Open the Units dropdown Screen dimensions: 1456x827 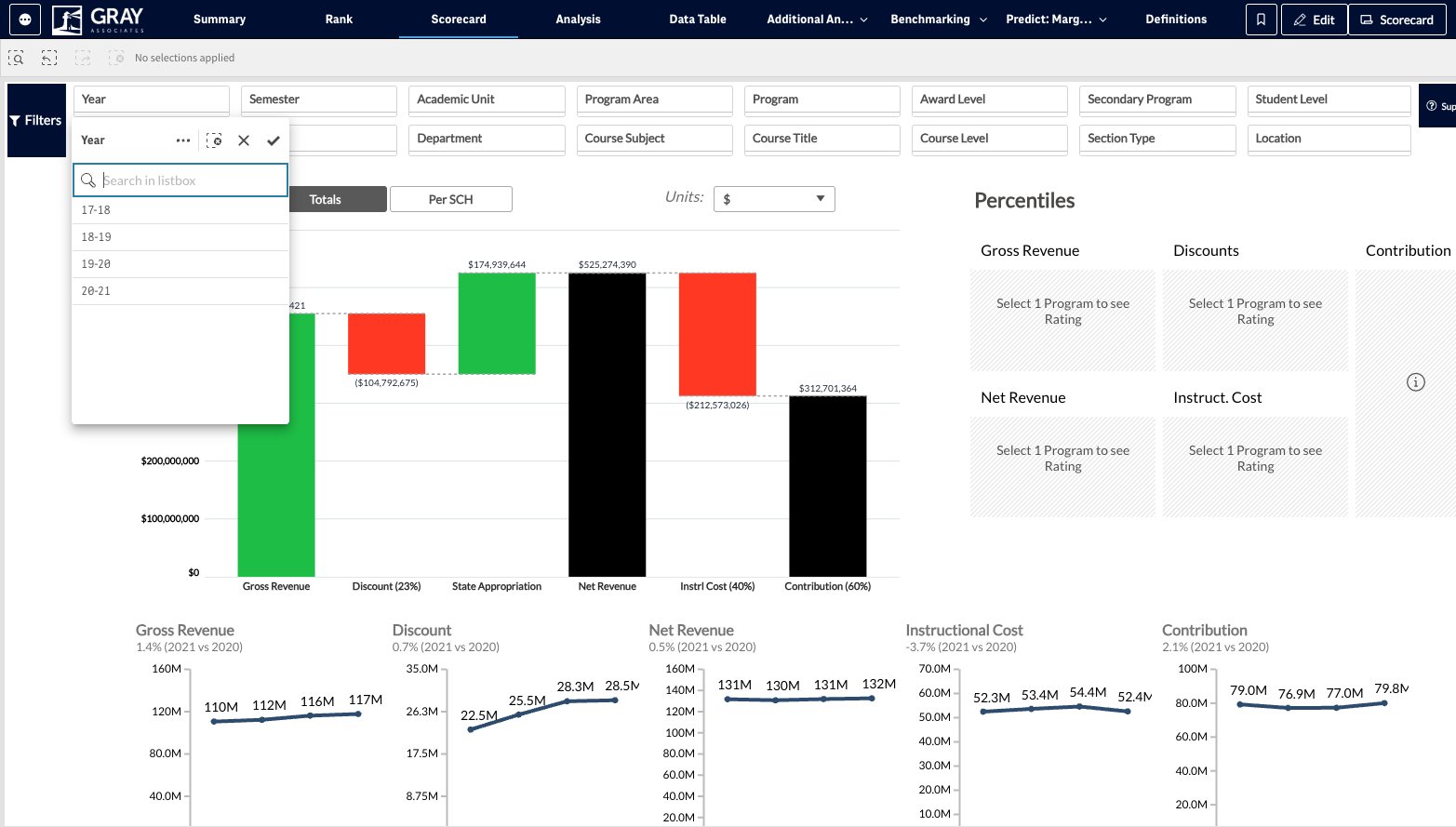[774, 199]
